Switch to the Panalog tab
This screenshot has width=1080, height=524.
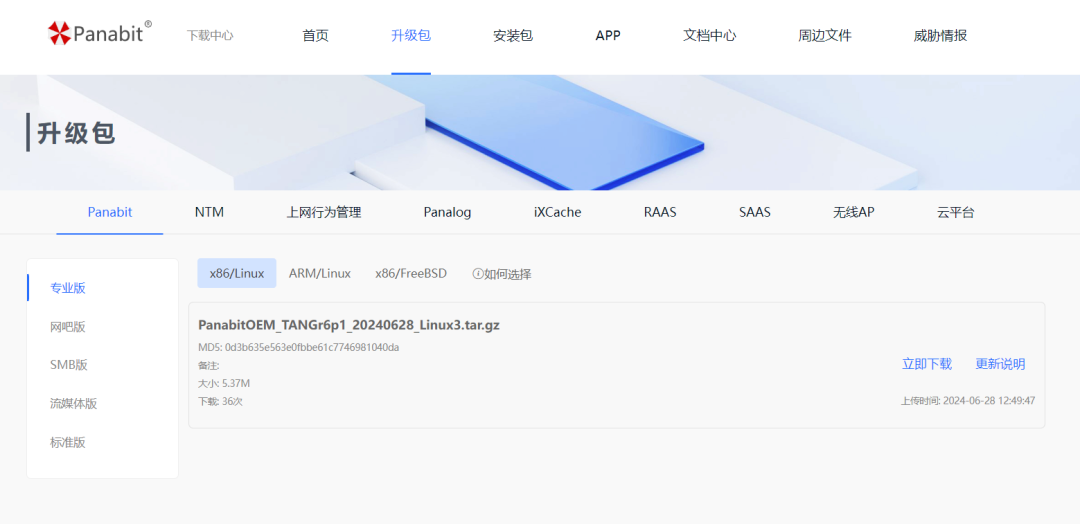[447, 212]
